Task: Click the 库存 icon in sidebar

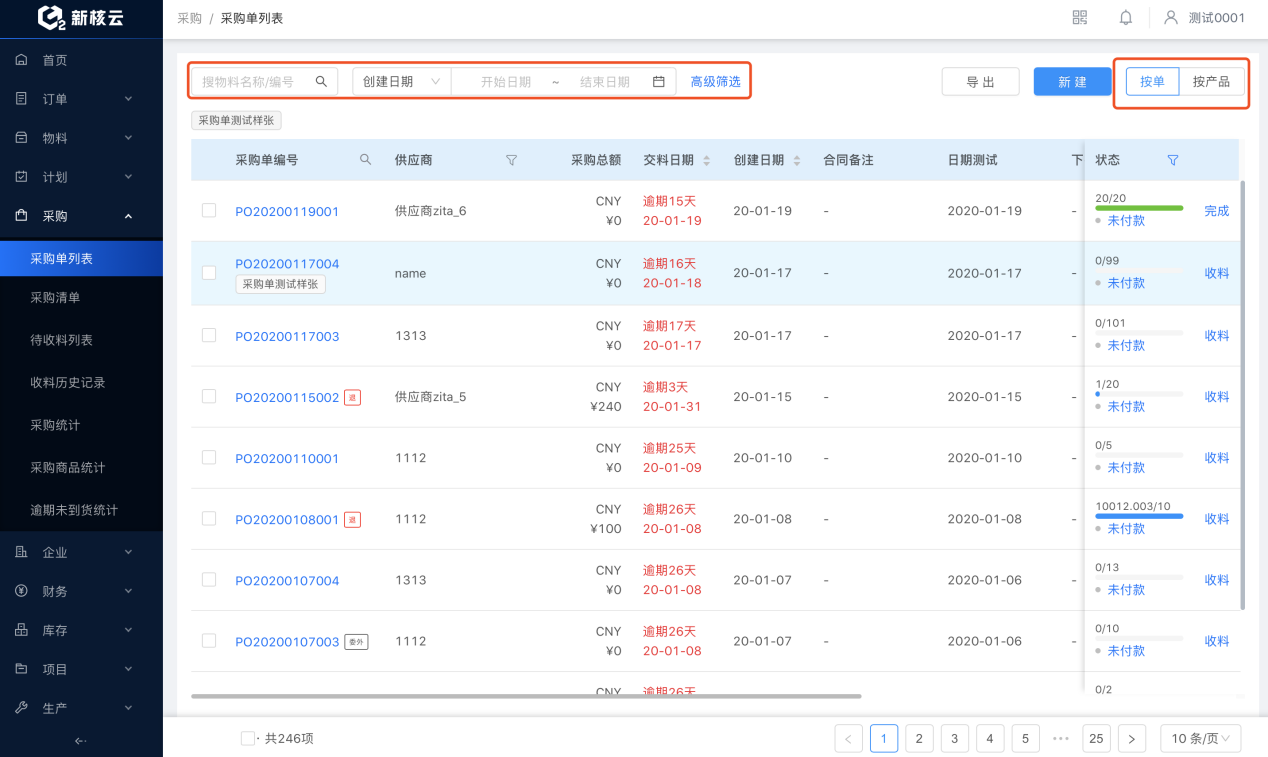Action: (x=22, y=630)
